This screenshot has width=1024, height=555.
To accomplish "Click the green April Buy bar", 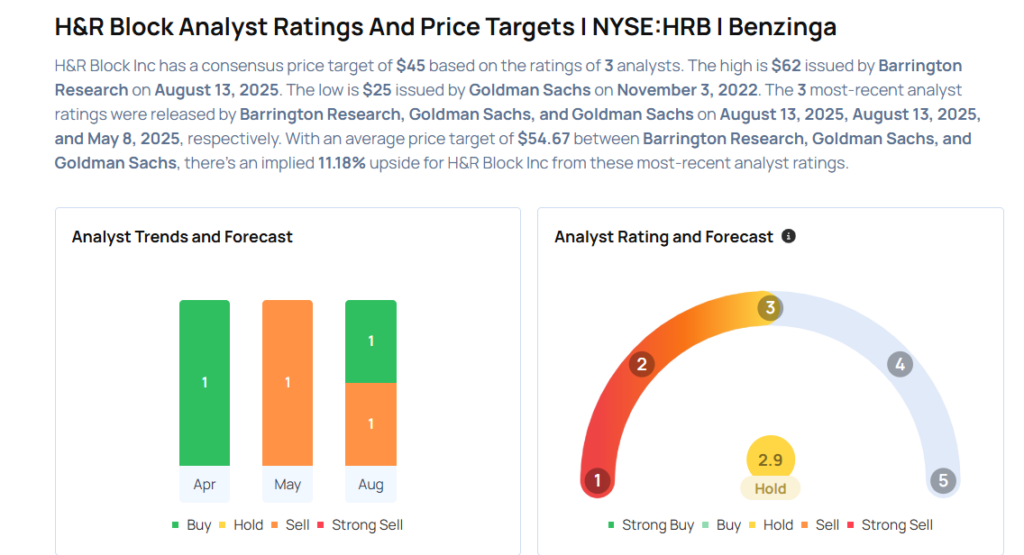I will tap(205, 382).
